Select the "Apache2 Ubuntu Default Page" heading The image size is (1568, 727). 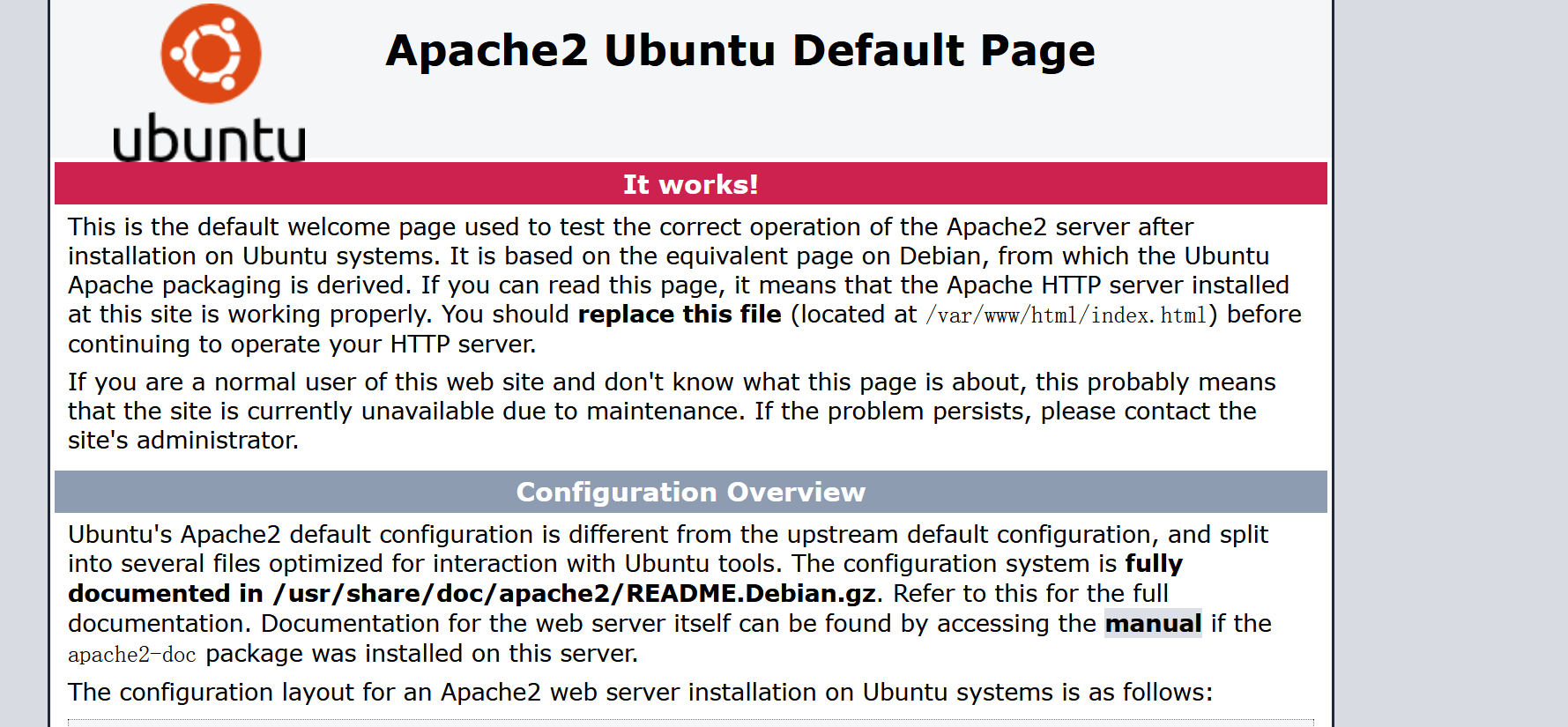[740, 50]
